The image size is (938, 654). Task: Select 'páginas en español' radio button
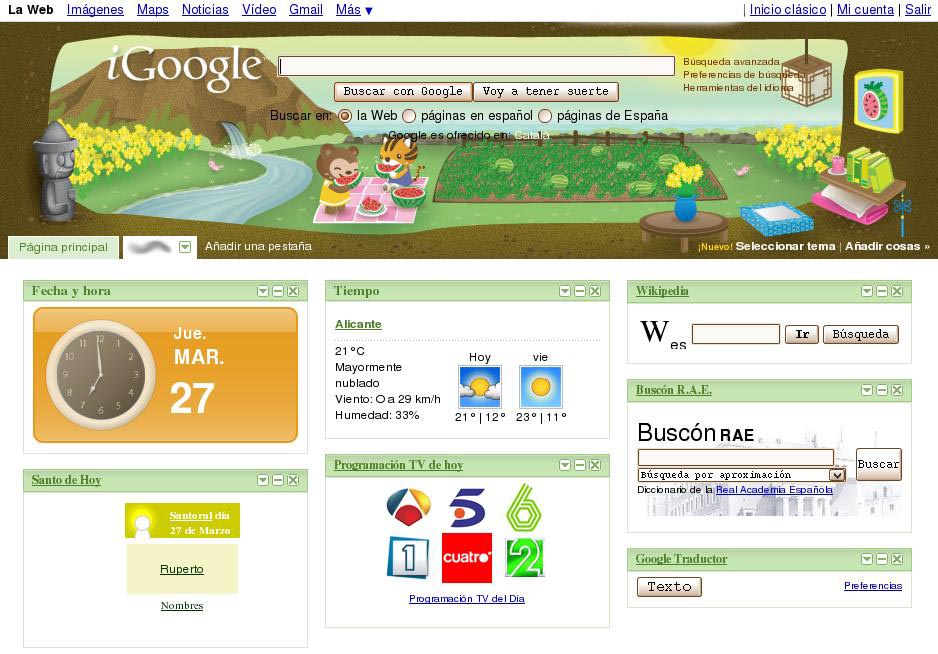409,116
